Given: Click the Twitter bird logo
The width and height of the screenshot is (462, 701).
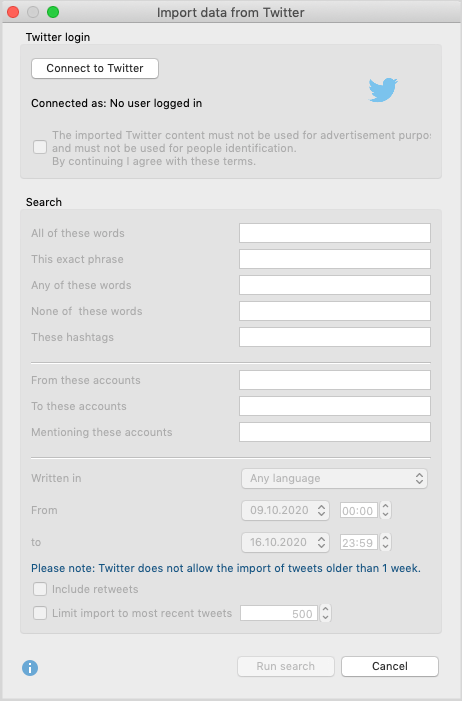Looking at the screenshot, I should pyautogui.click(x=383, y=90).
